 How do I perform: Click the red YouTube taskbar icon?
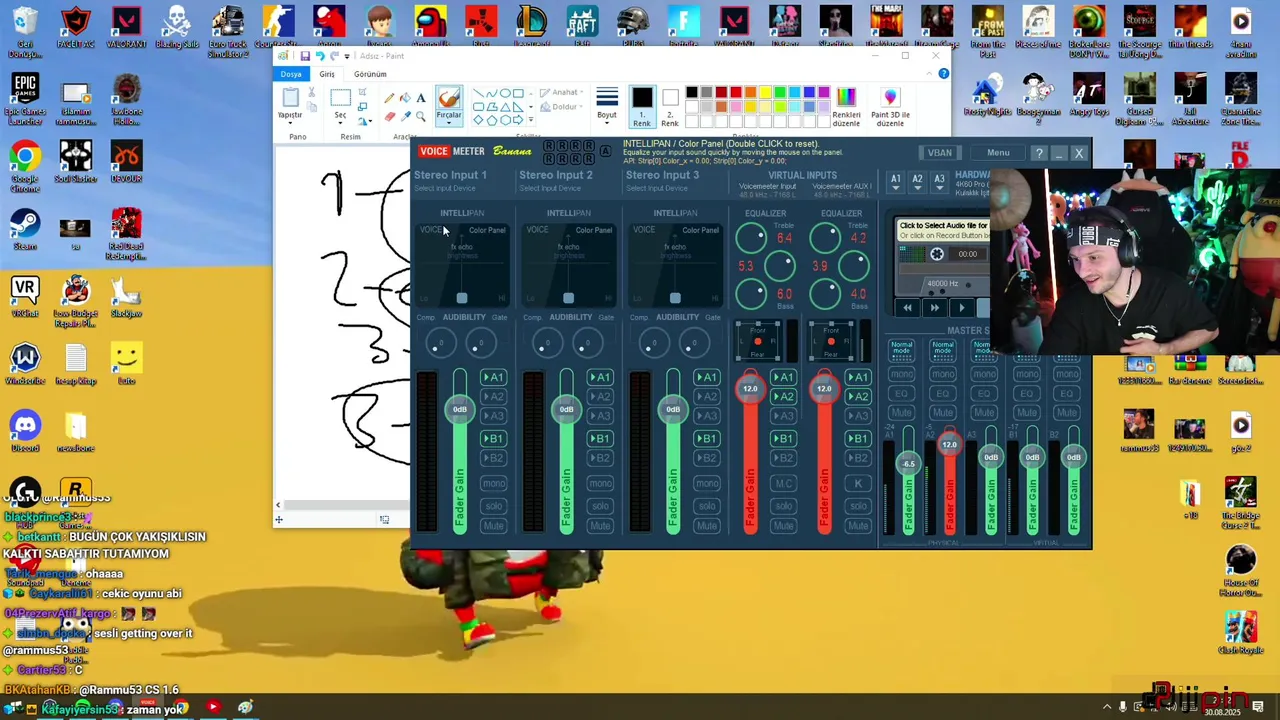click(x=212, y=707)
